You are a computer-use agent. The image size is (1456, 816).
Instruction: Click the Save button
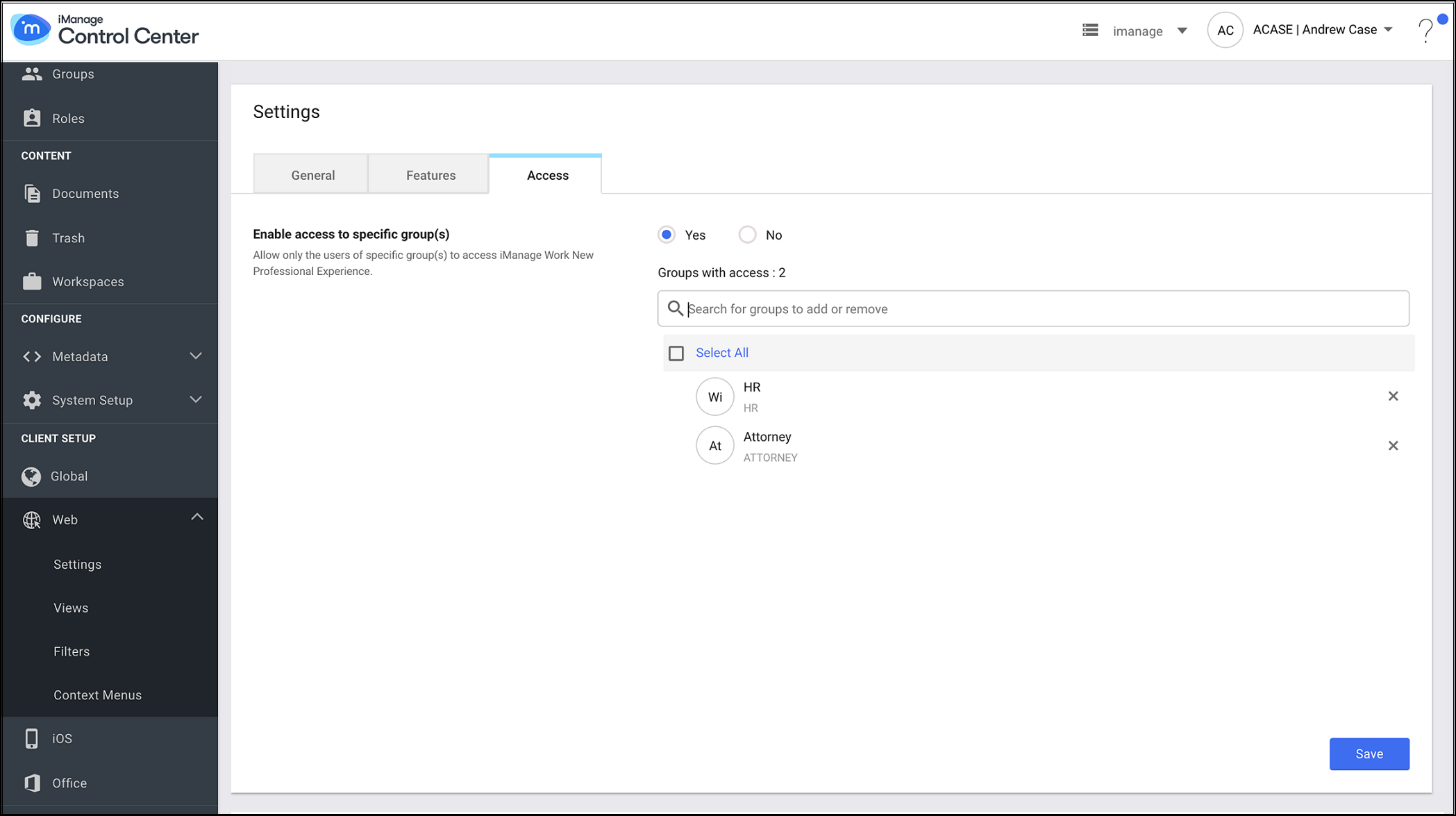point(1369,754)
